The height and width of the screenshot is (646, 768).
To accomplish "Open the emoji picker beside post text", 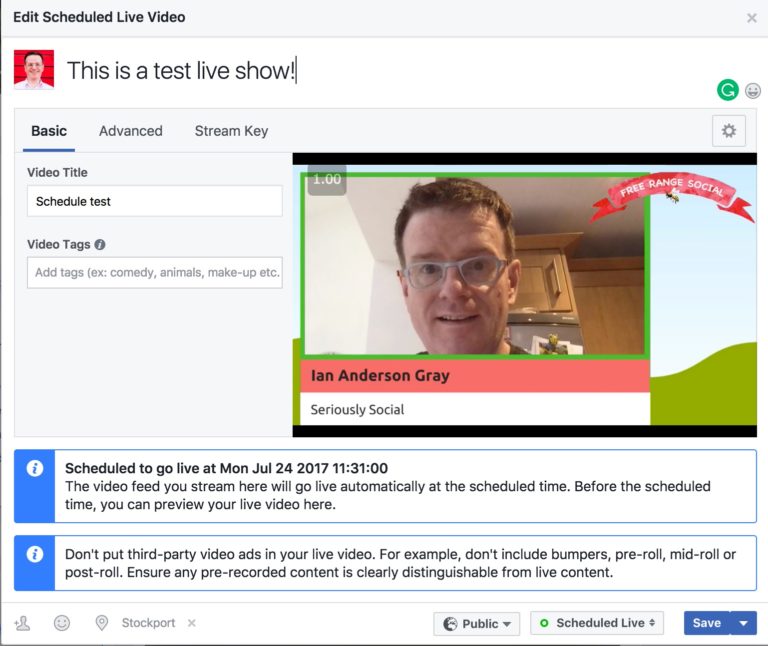I will [x=752, y=91].
